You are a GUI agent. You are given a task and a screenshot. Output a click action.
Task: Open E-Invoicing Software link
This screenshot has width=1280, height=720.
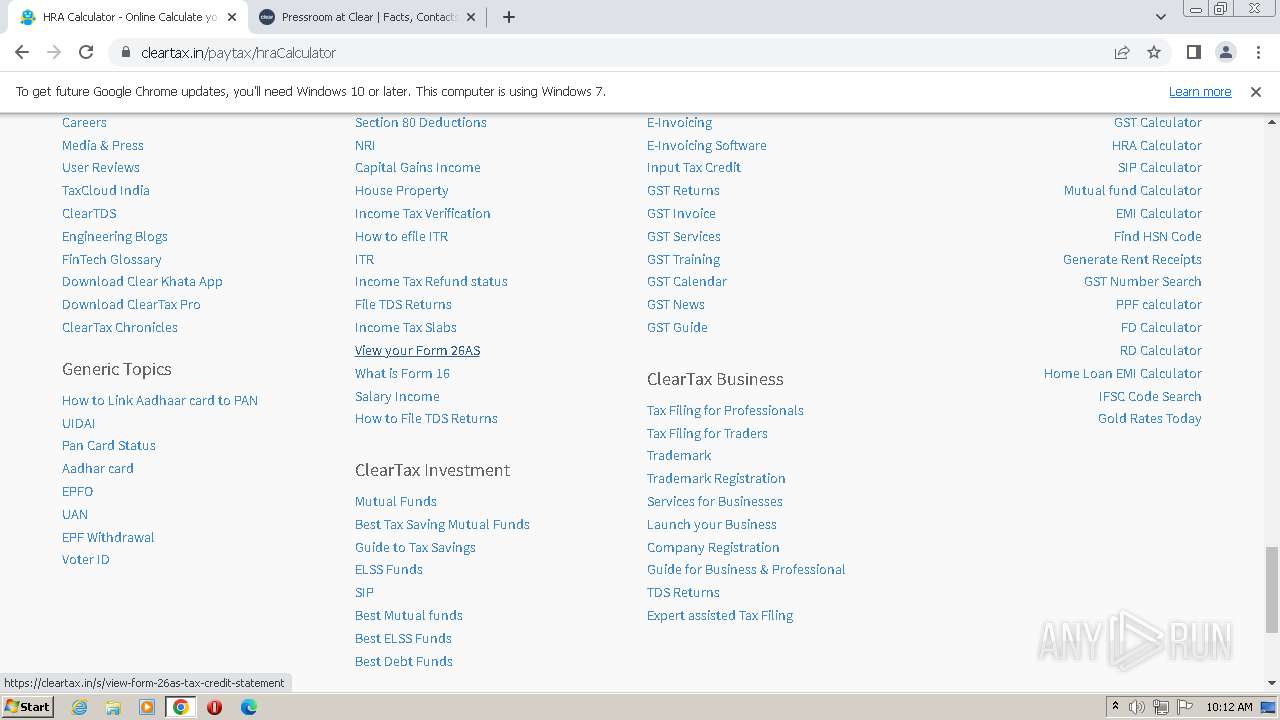(x=707, y=145)
